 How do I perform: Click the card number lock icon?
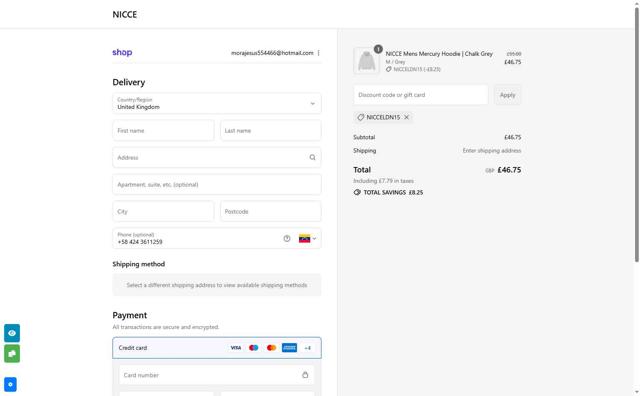click(x=305, y=375)
